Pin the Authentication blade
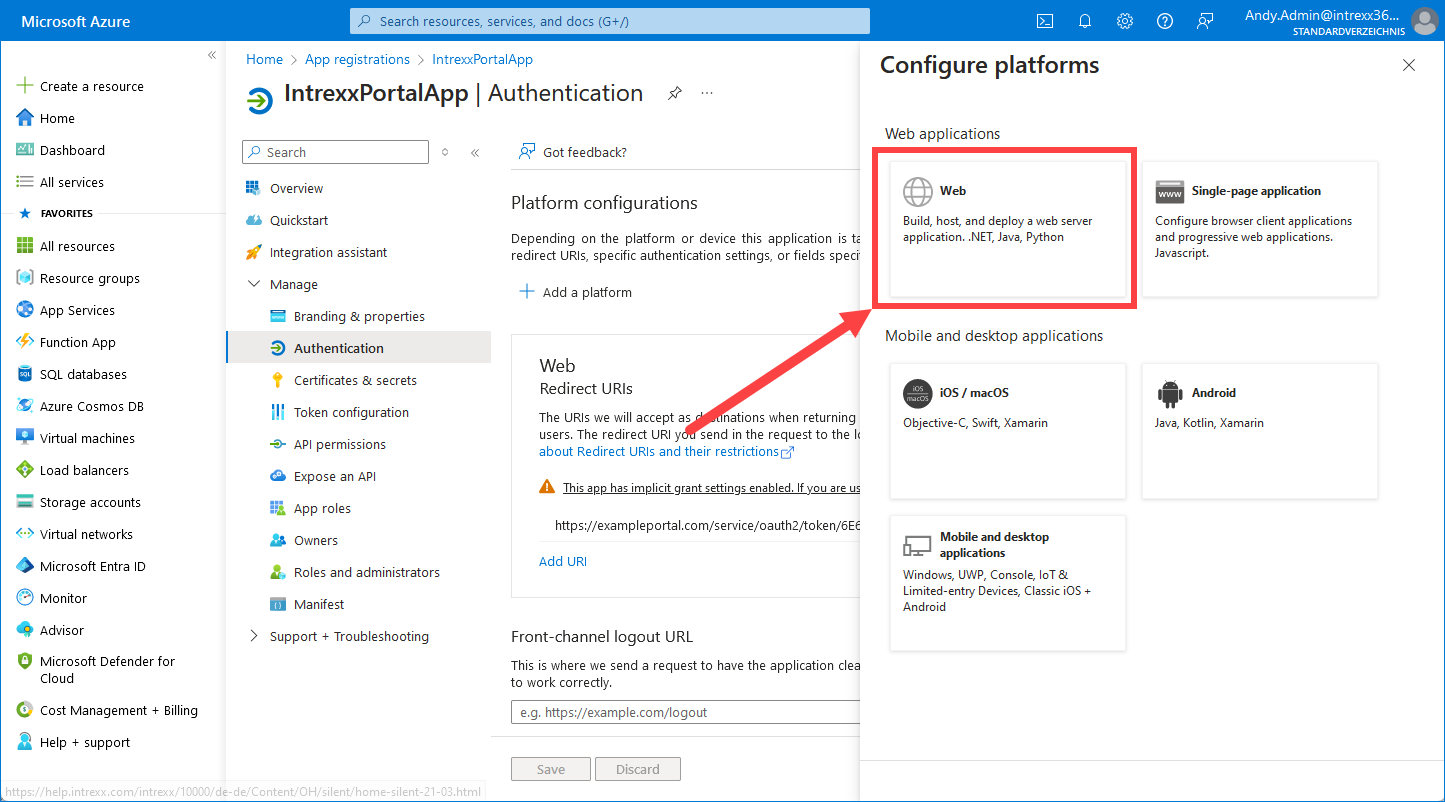 (x=675, y=93)
